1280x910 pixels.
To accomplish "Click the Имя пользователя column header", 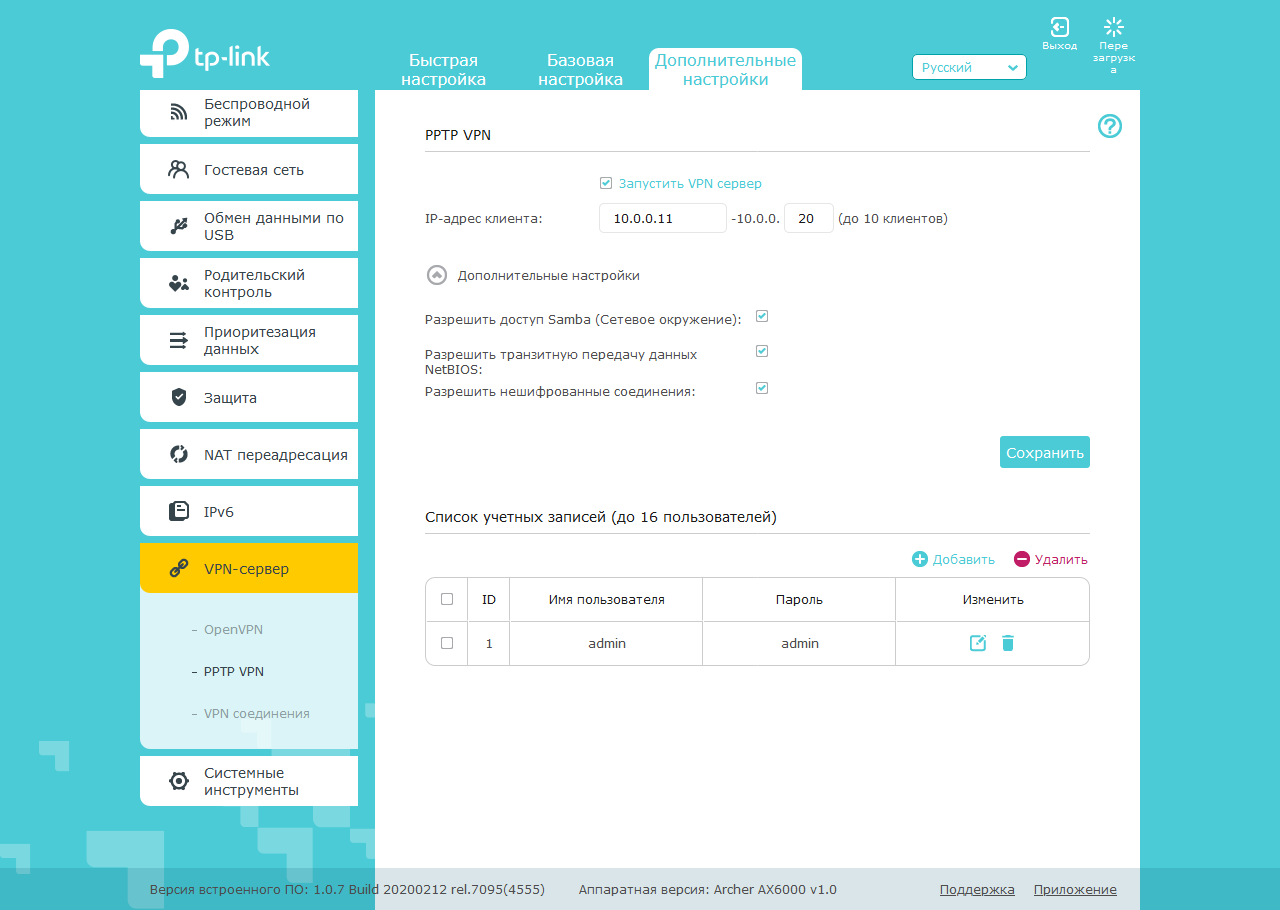I will point(606,599).
